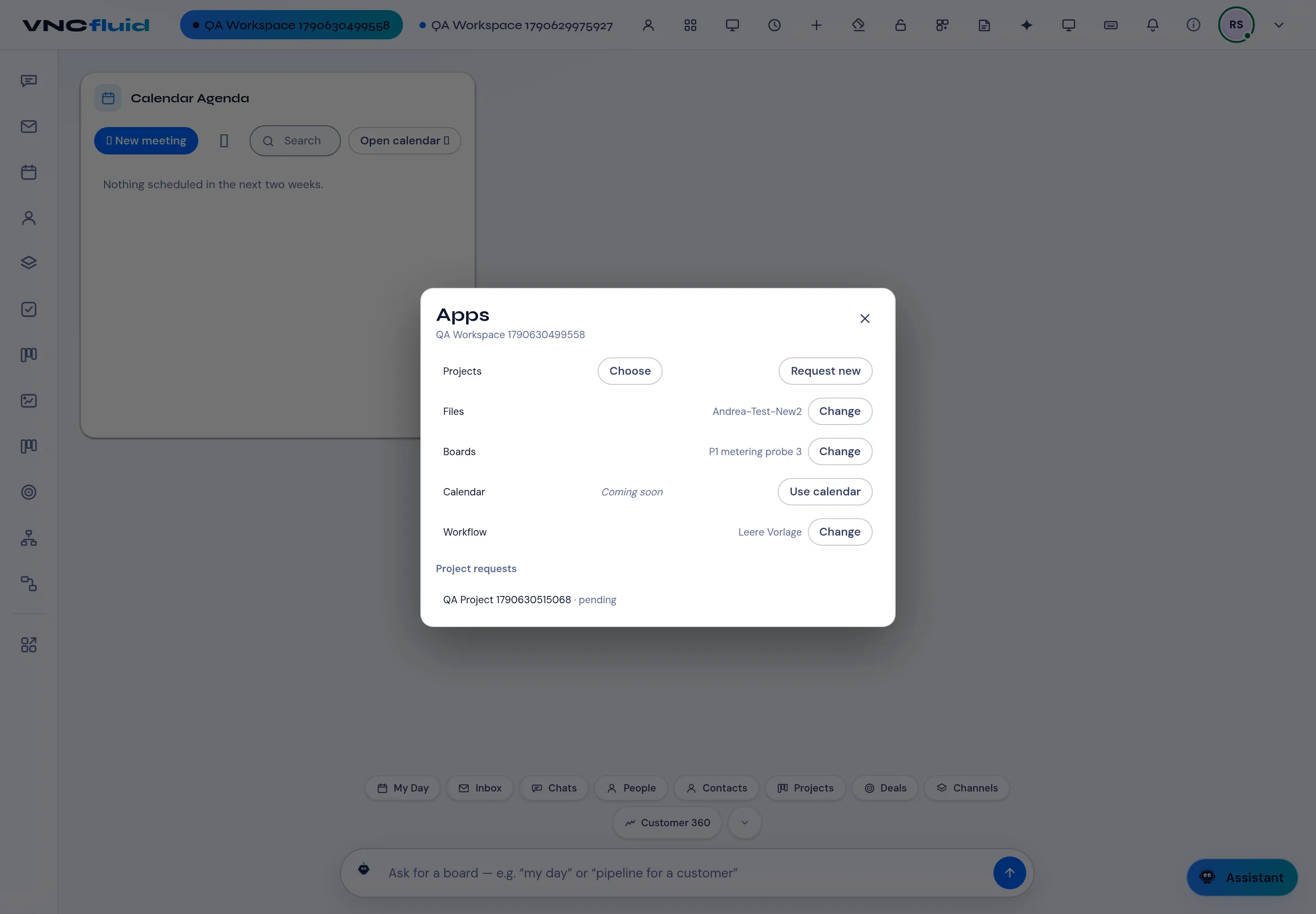Change the Files app selection
Viewport: 1316px width, 914px height.
point(839,411)
